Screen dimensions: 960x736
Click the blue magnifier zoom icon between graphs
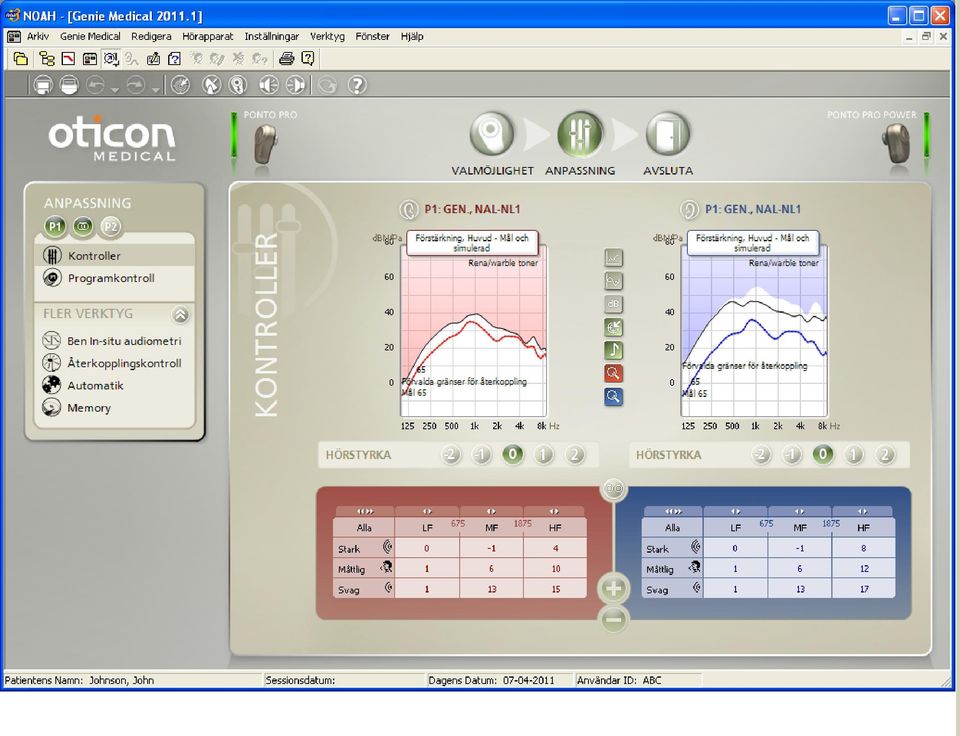click(613, 396)
